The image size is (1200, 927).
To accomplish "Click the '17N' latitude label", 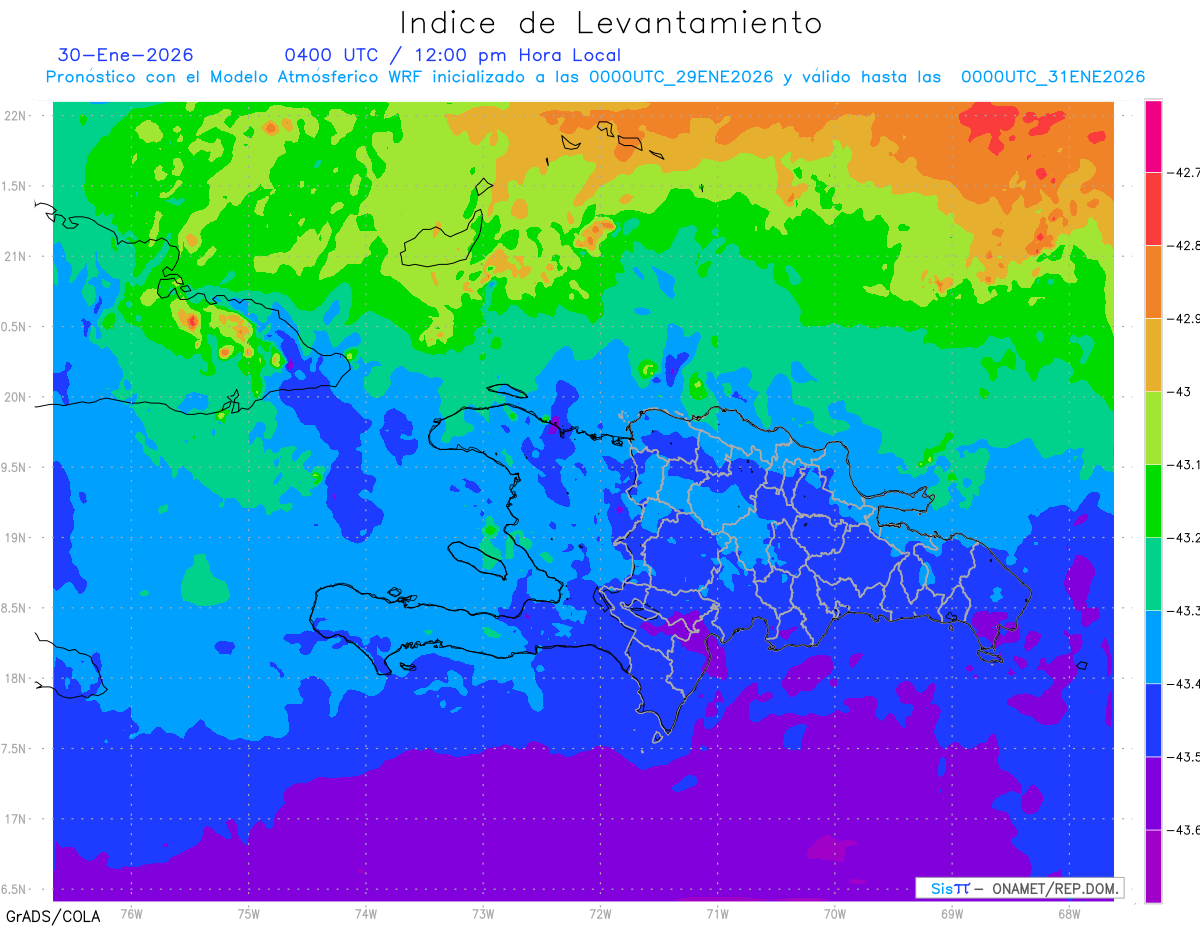I will tap(16, 819).
